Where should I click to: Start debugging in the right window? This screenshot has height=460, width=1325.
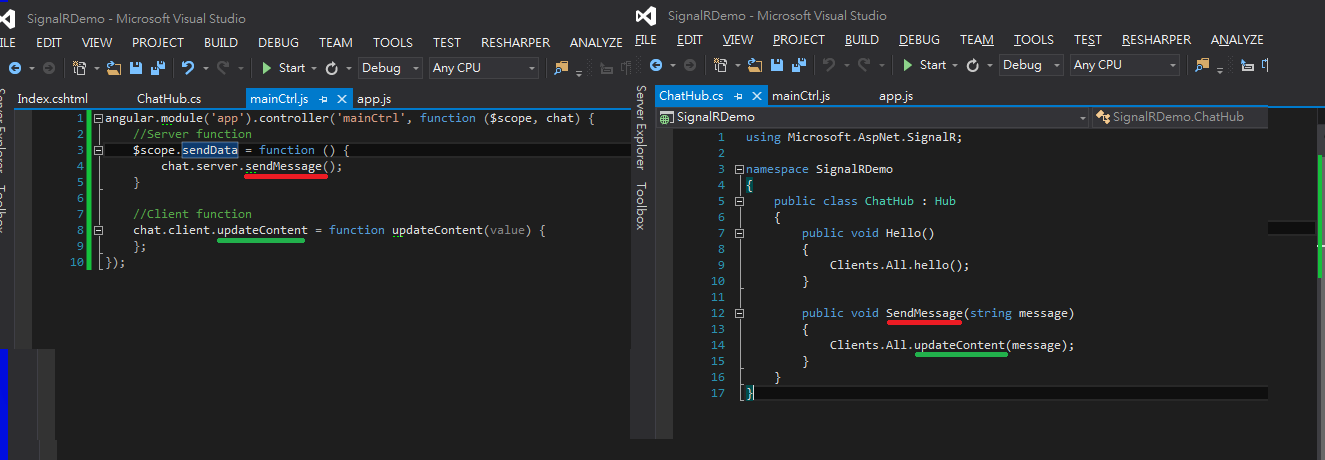pos(924,65)
